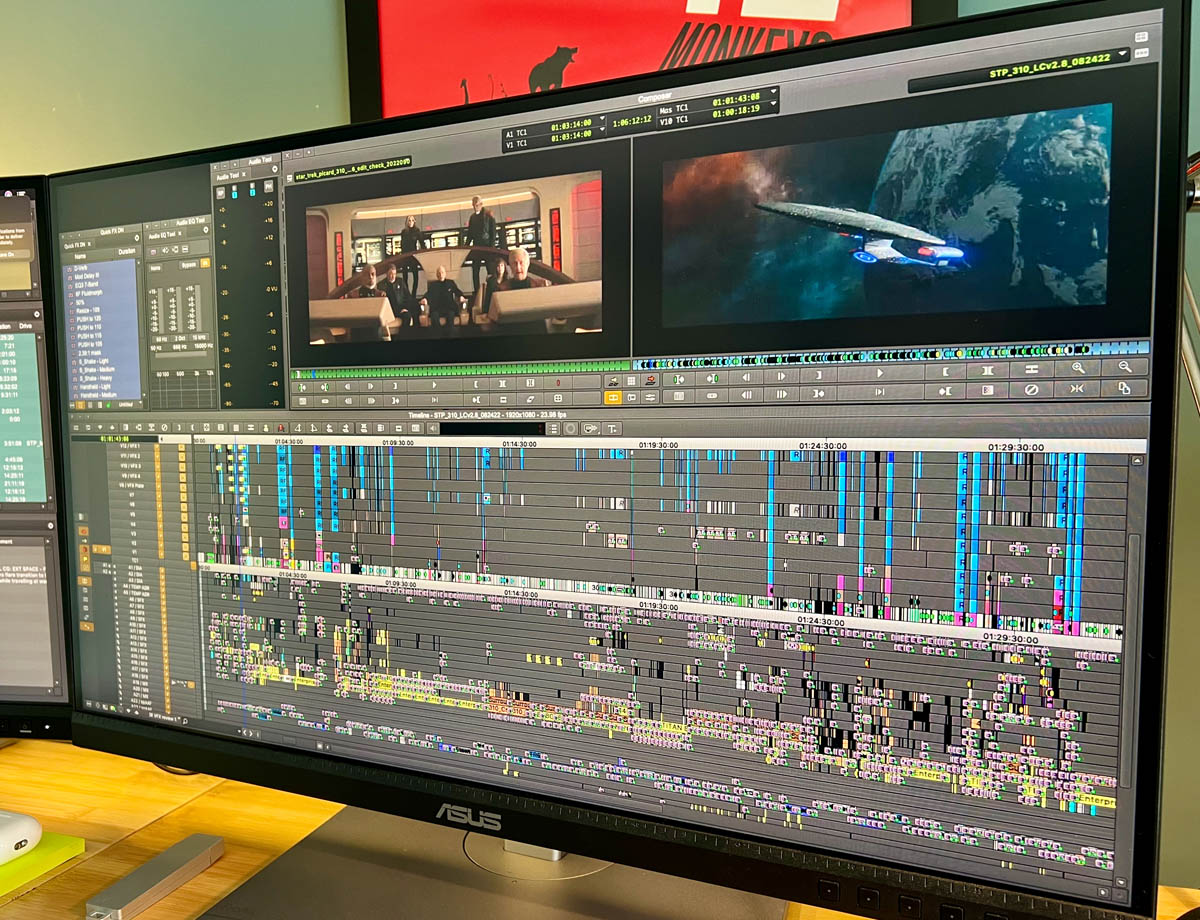
Task: Click the Bypass button in Audio EQ Tool
Action: 189,264
